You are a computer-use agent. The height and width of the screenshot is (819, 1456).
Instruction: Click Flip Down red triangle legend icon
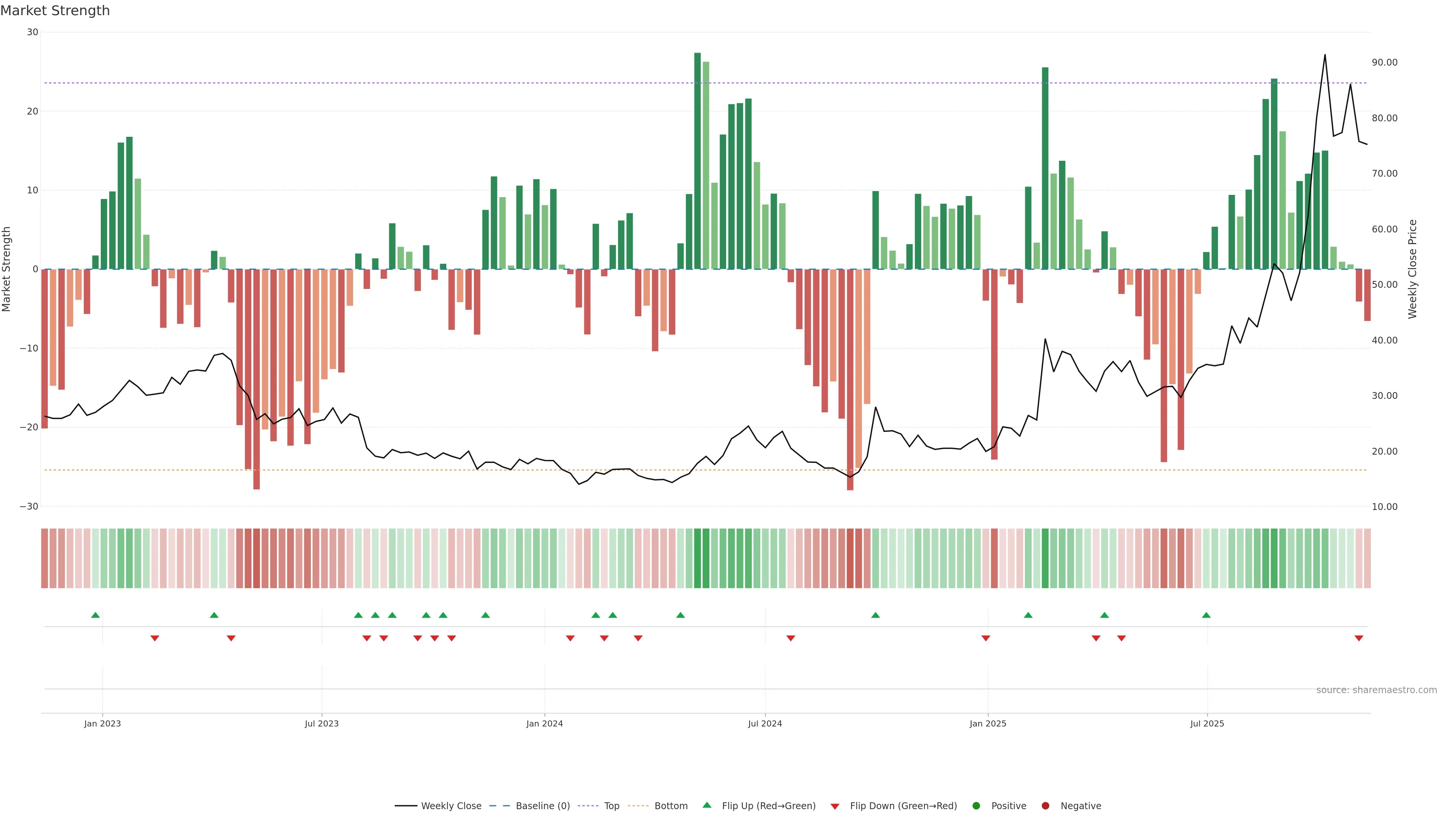point(835,806)
